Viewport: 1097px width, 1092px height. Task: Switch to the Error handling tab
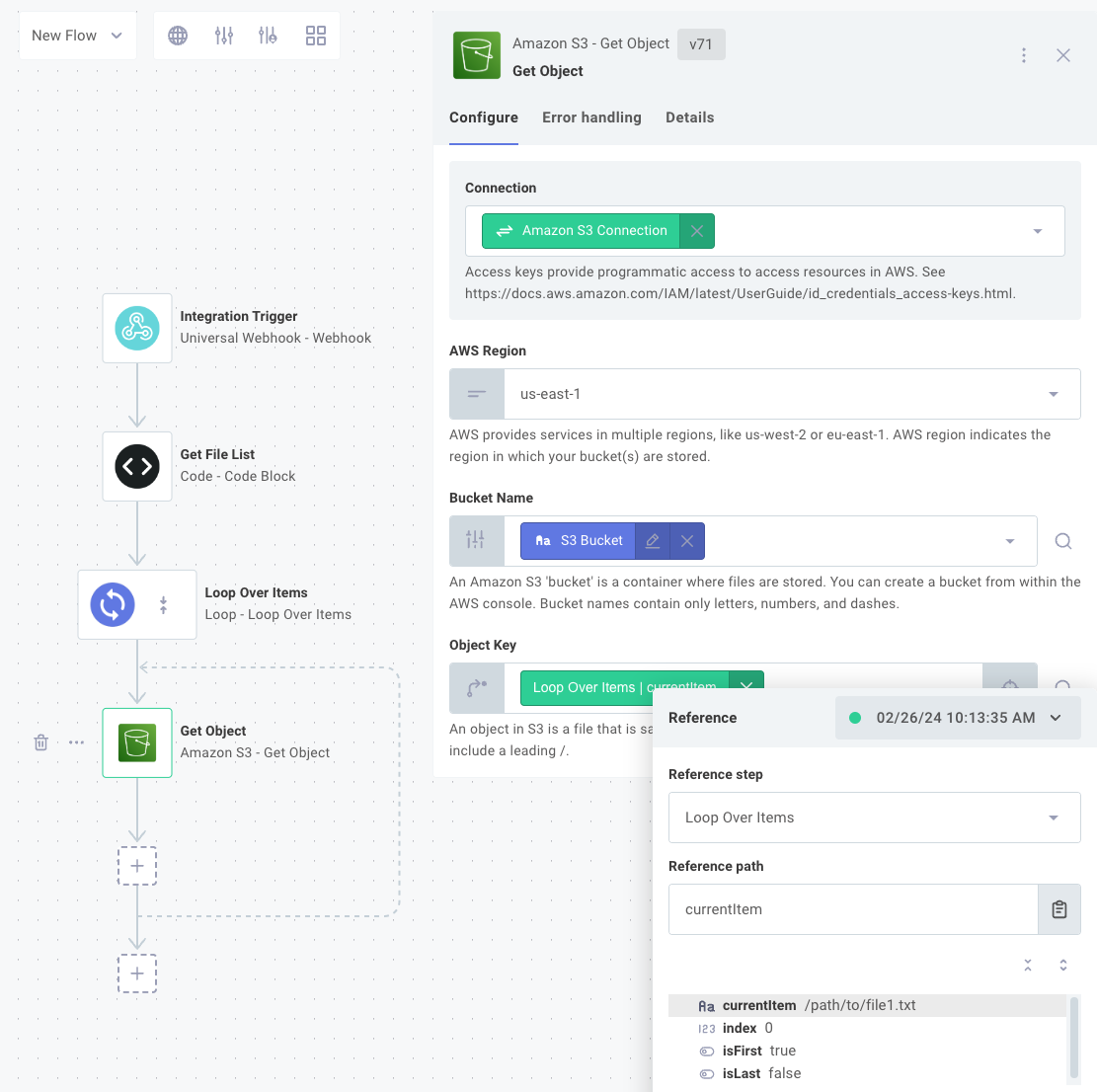tap(591, 117)
